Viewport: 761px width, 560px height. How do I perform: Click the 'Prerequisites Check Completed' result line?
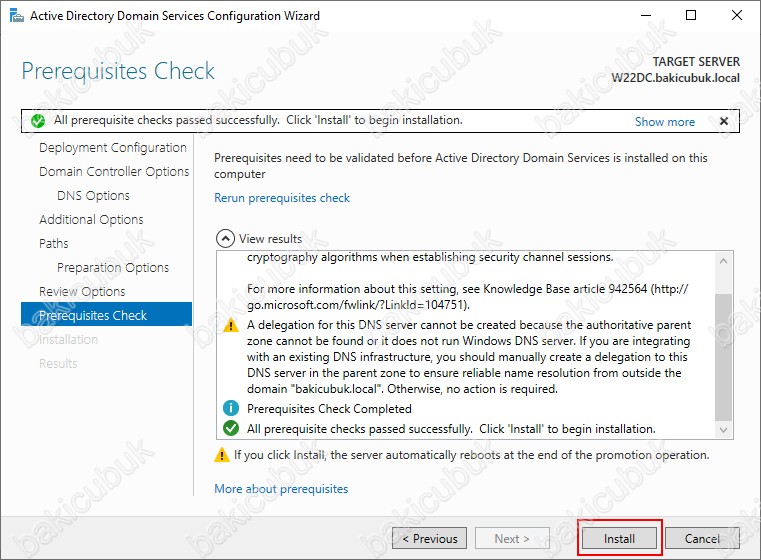click(329, 409)
